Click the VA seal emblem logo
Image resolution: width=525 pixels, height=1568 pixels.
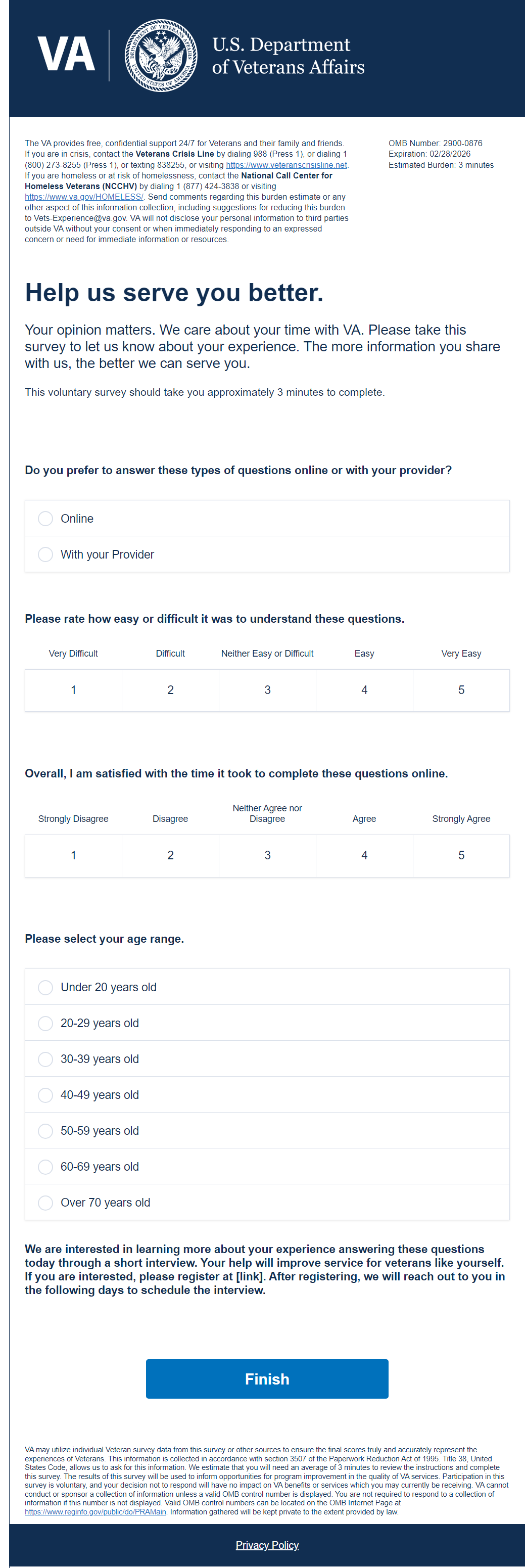[x=161, y=56]
